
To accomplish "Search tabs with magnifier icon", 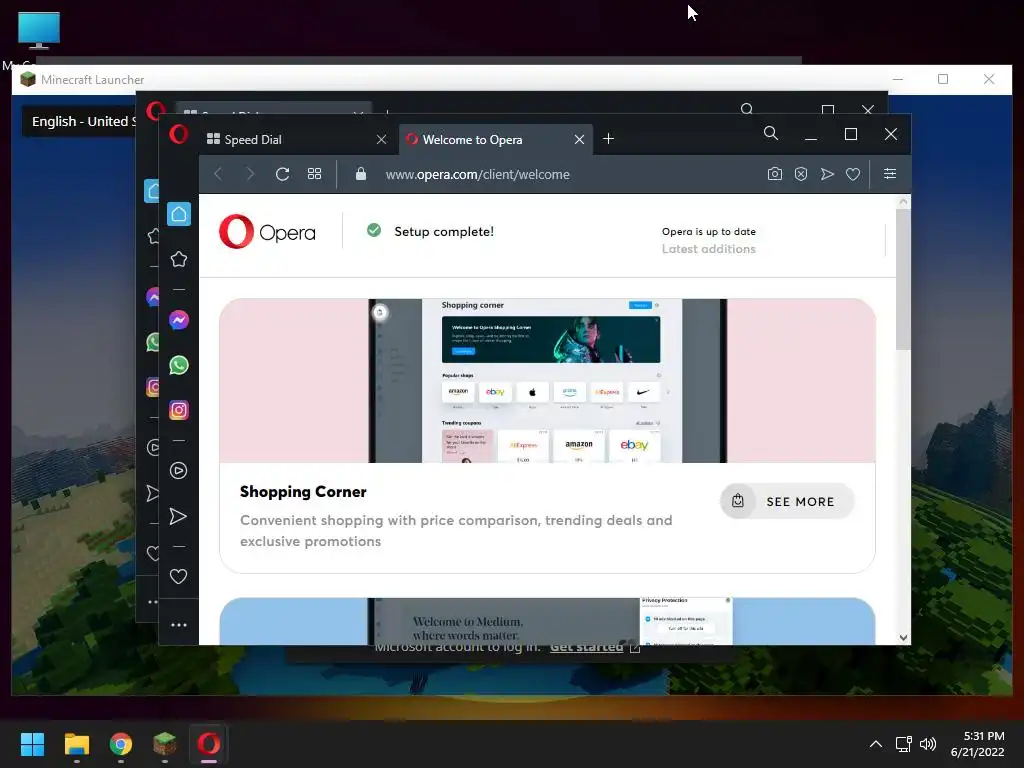I will (x=771, y=134).
